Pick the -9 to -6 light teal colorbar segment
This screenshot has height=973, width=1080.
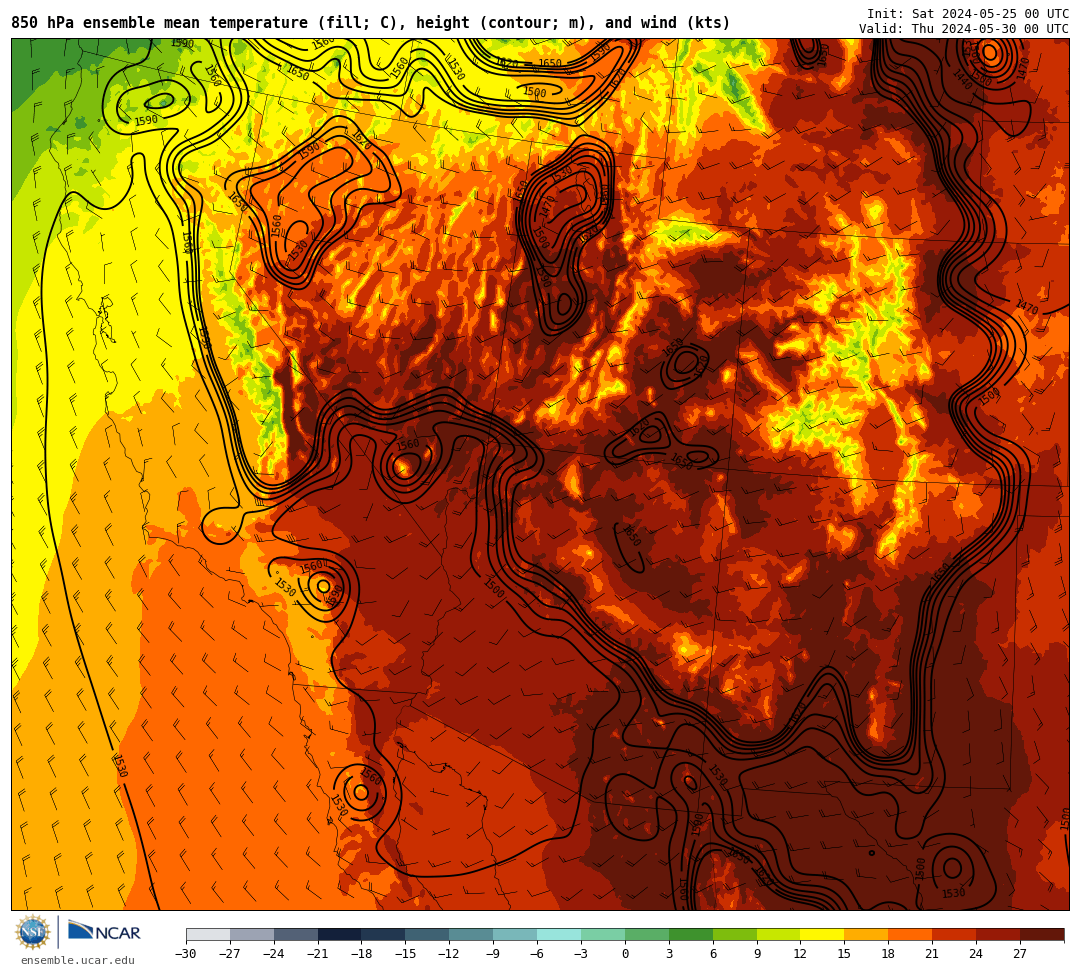[x=515, y=934]
